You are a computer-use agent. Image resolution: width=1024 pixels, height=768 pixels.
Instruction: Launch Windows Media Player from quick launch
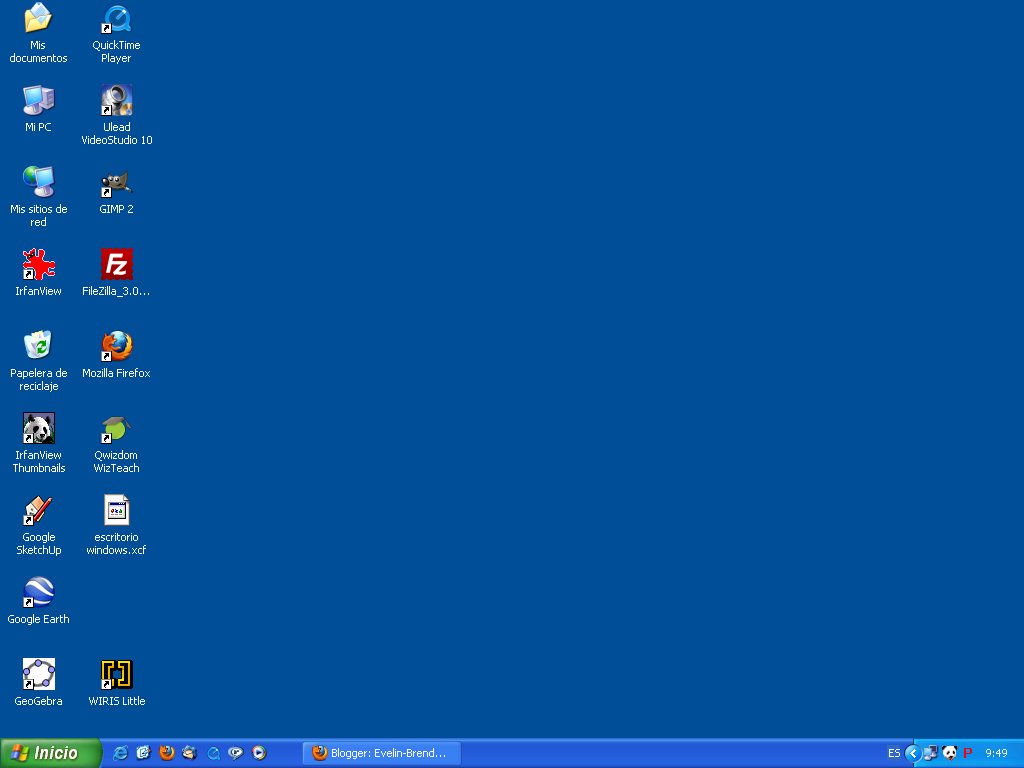tap(259, 753)
